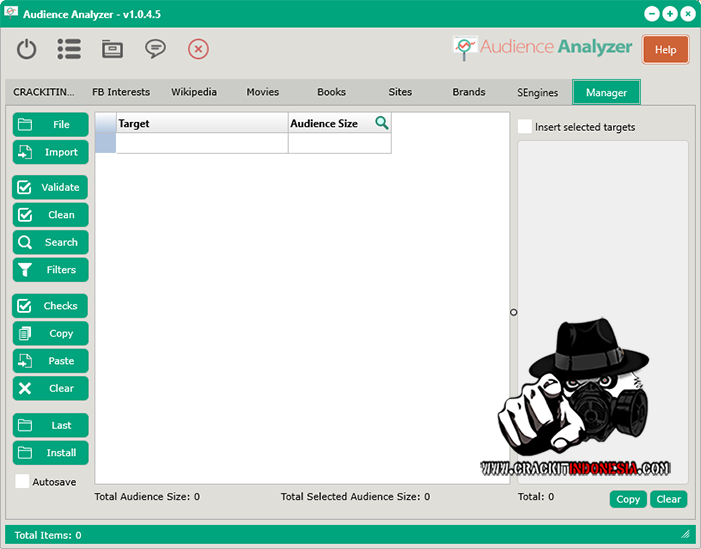Click the power icon in the top toolbar

pyautogui.click(x=27, y=49)
